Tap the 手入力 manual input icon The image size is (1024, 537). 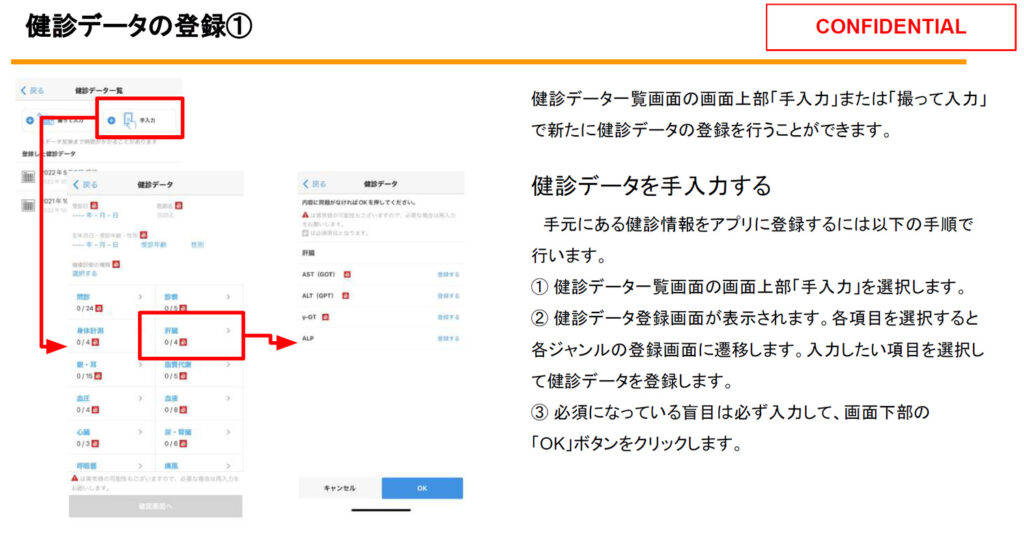coord(129,120)
